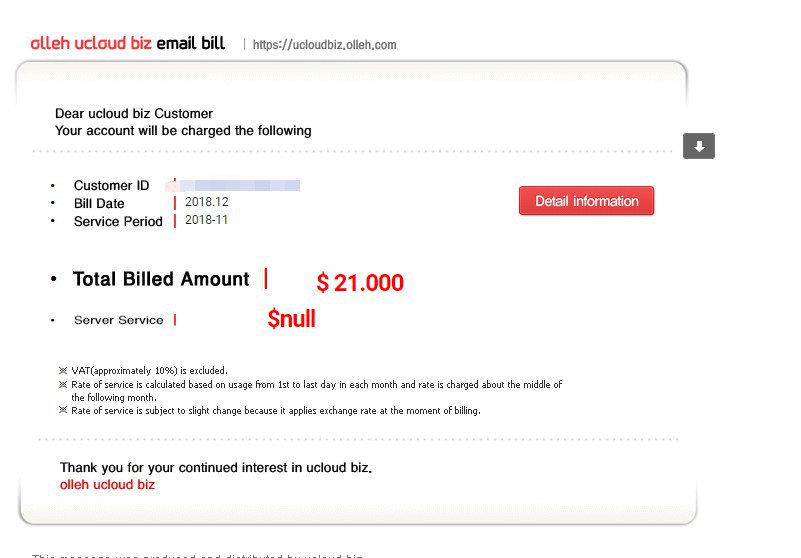Click the Service Period label
The width and height of the screenshot is (801, 558).
(x=118, y=221)
